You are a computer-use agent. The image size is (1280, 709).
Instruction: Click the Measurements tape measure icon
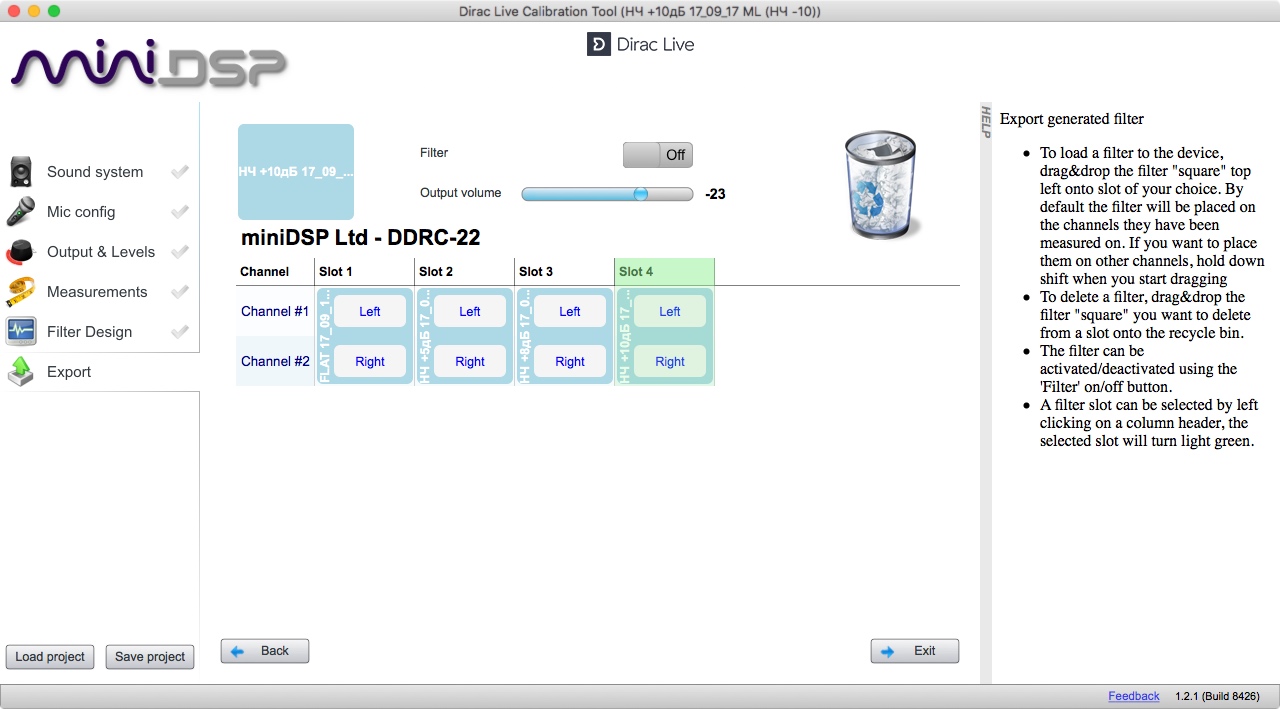coord(21,292)
